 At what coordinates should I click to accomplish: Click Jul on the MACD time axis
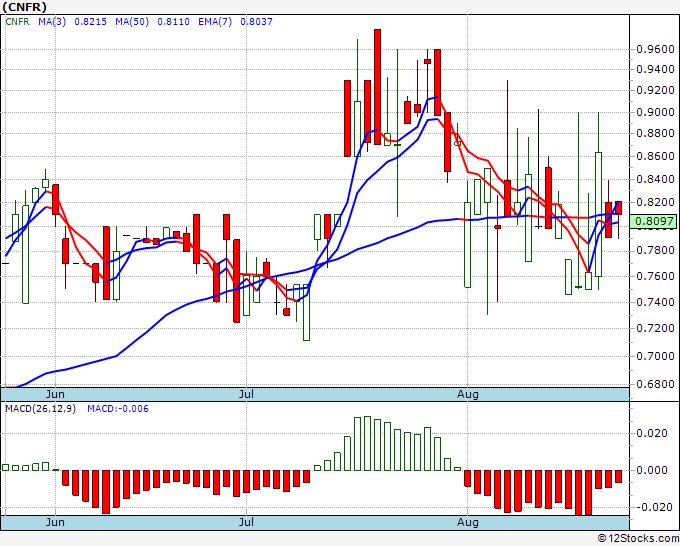[x=246, y=522]
